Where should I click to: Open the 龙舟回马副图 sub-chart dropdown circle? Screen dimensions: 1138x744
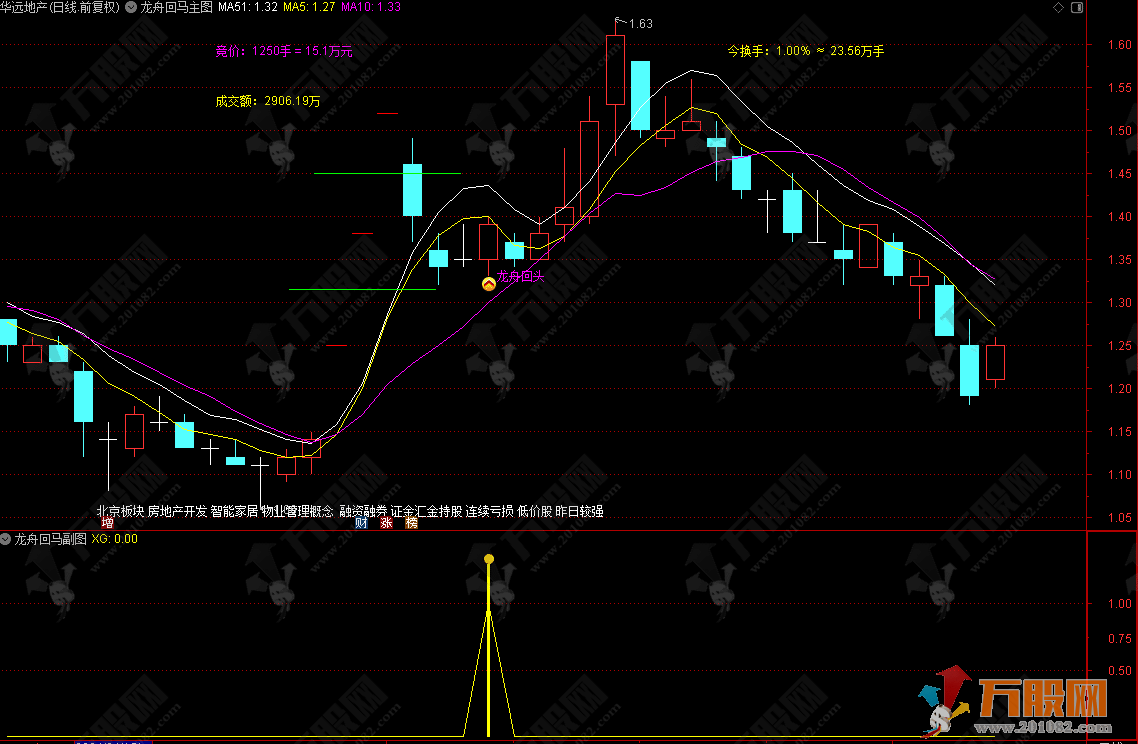click(6, 539)
